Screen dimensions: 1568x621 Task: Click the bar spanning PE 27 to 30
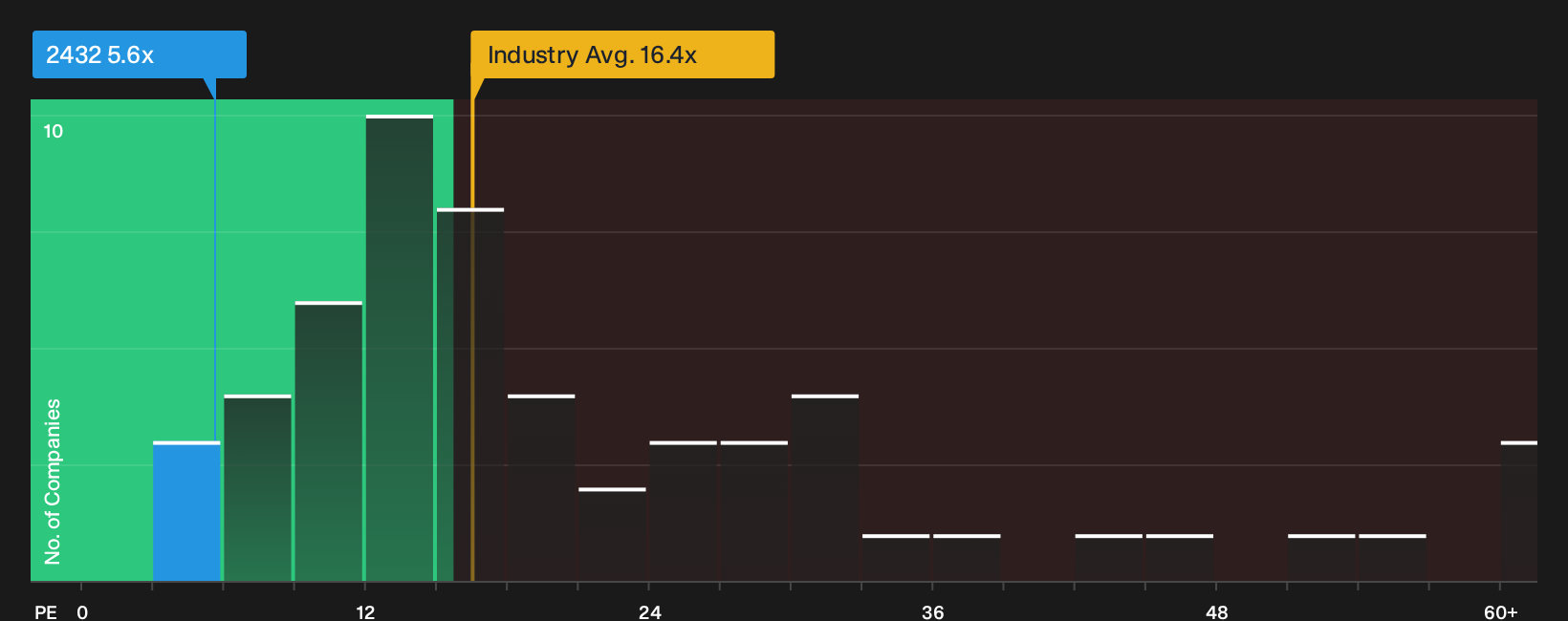pyautogui.click(x=754, y=511)
